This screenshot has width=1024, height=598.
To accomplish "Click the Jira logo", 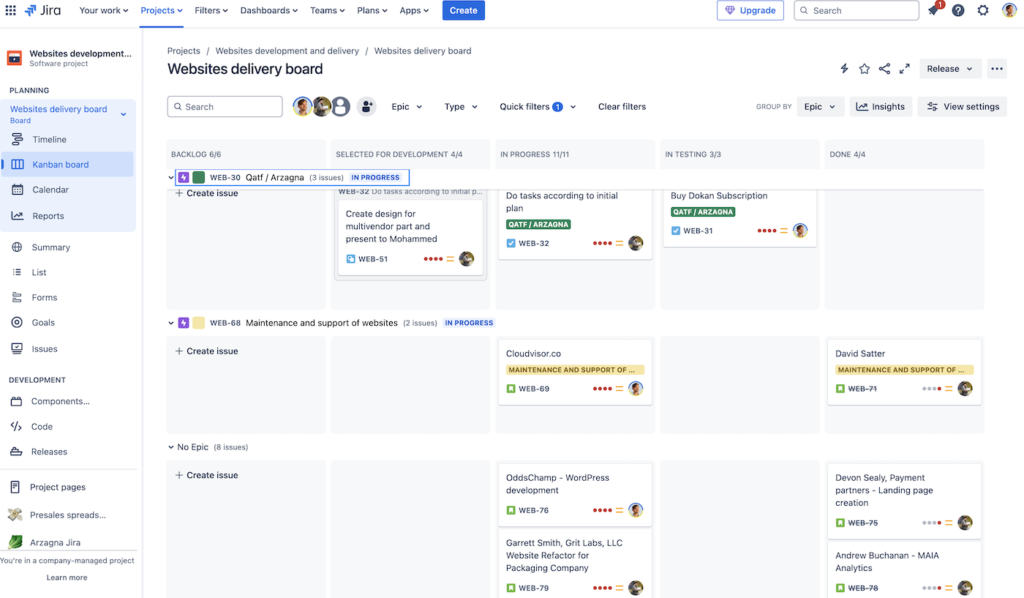I will click(x=42, y=10).
